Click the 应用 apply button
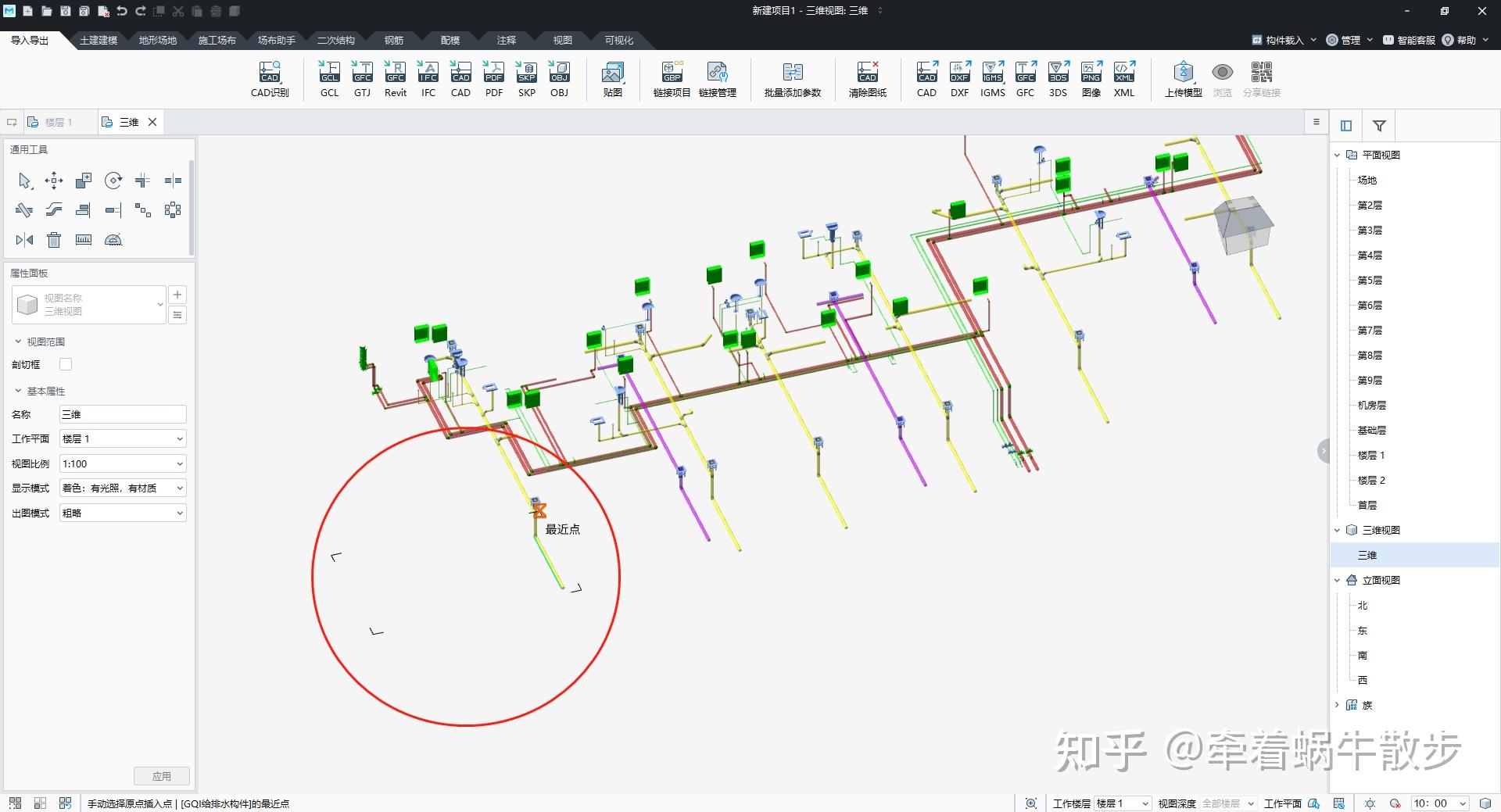 click(162, 776)
